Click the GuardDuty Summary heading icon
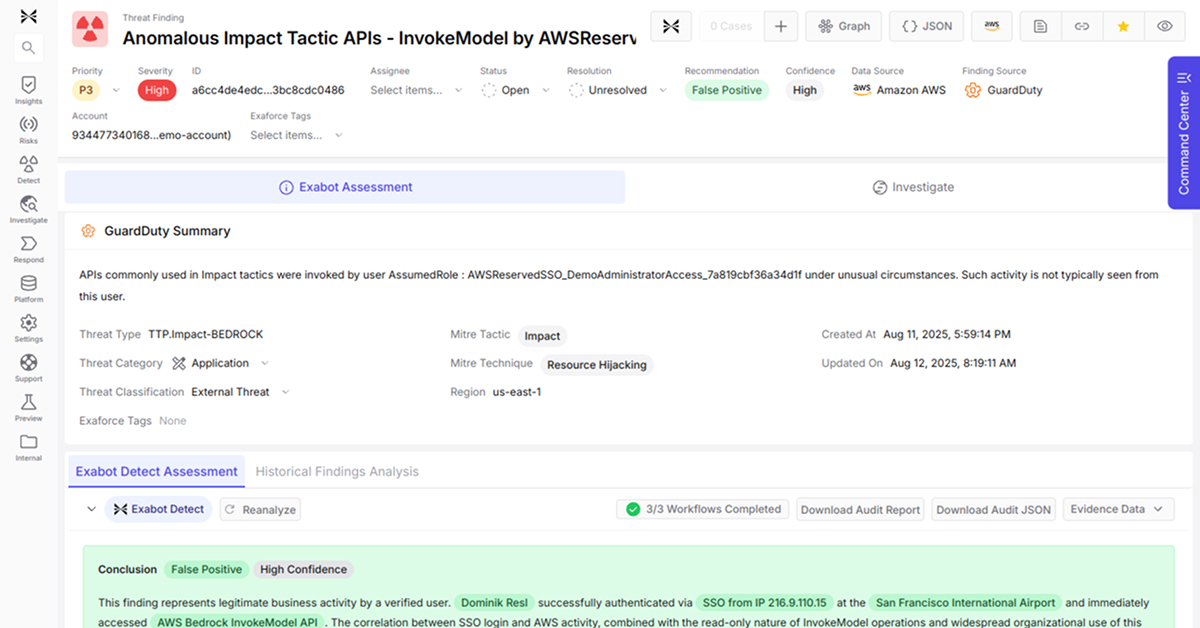Viewport: 1200px width, 628px height. click(x=87, y=231)
